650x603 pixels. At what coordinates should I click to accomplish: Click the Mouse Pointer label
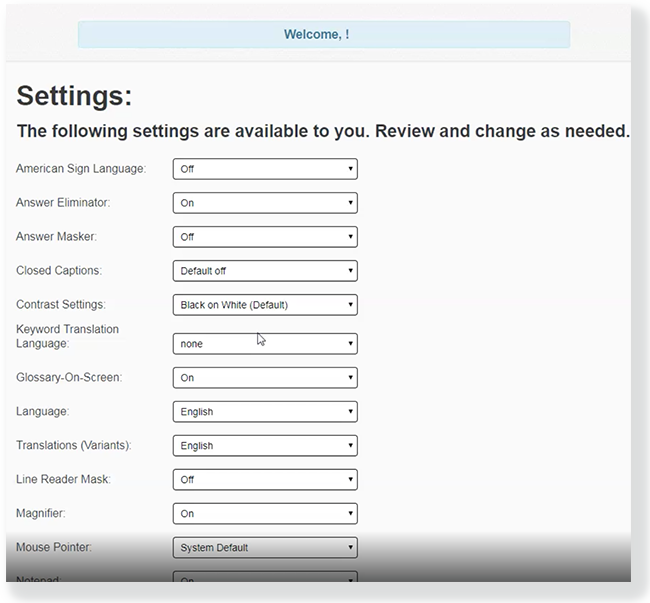tap(54, 547)
